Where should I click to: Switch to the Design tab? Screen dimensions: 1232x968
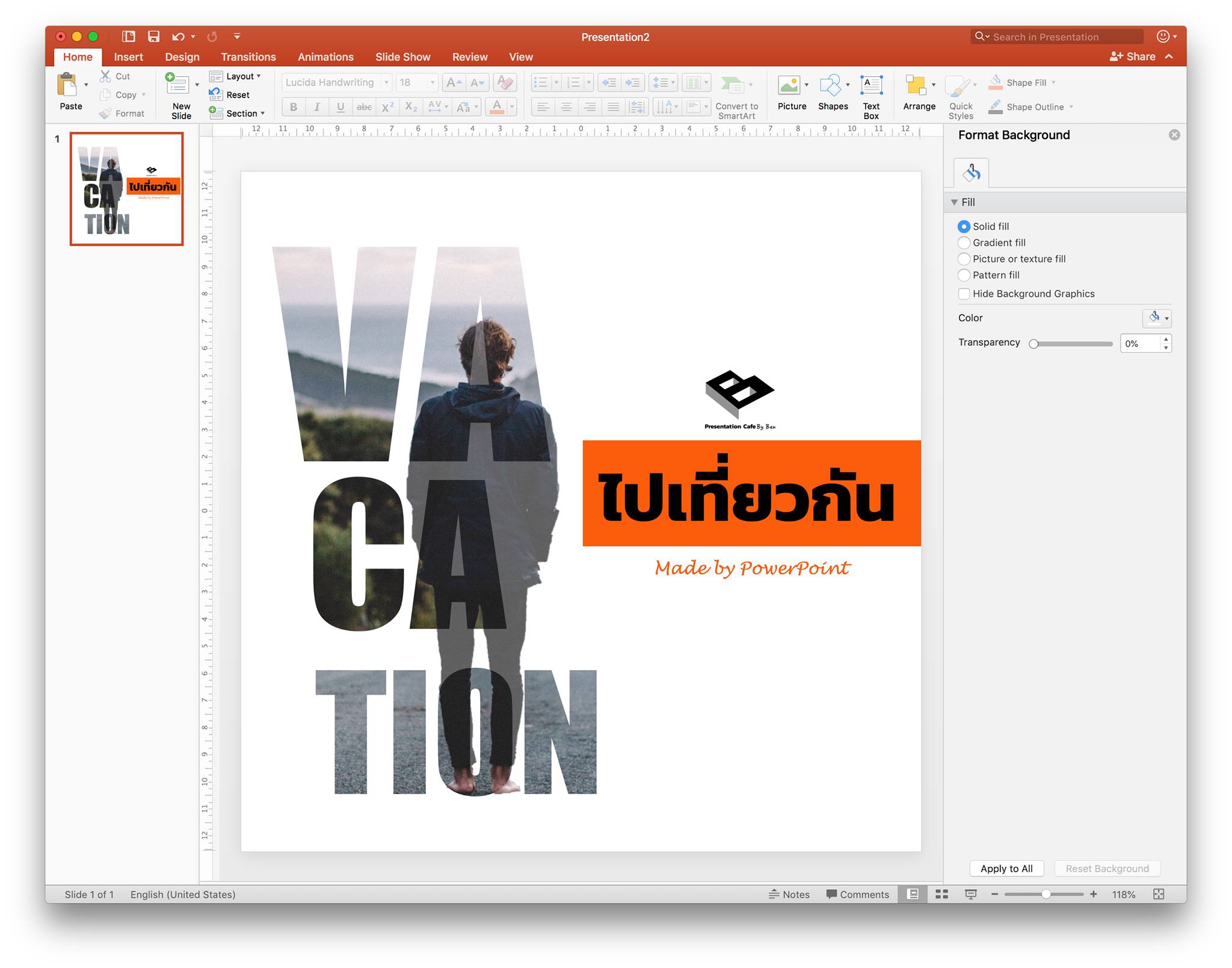coord(182,57)
